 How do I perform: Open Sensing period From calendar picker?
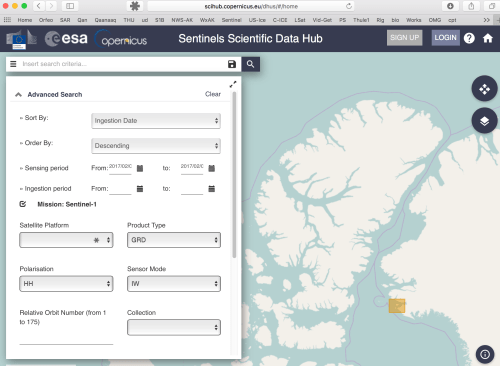140,168
